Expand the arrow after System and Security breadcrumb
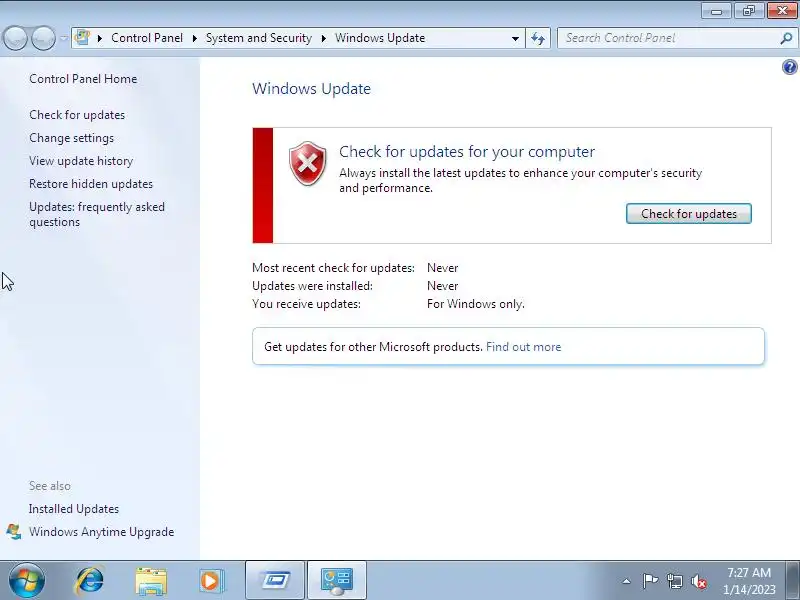 pos(323,38)
